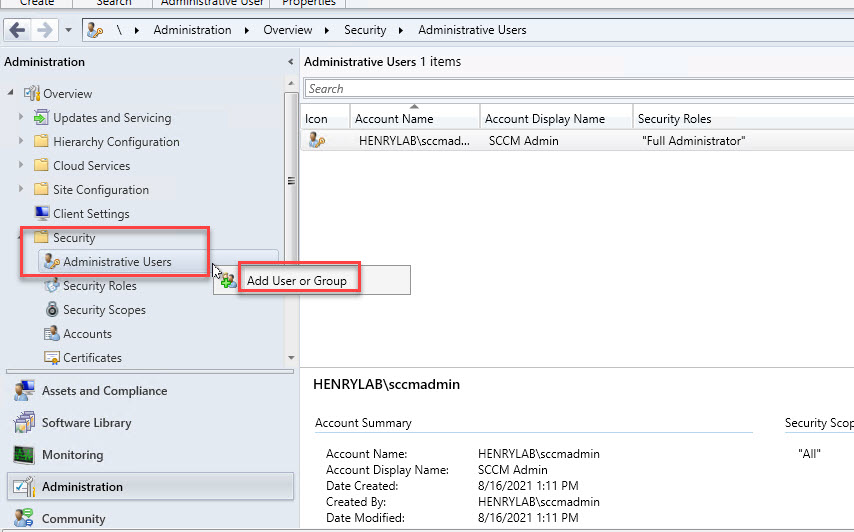This screenshot has width=854, height=532.
Task: Click the Security Roles icon
Action: pyautogui.click(x=52, y=286)
